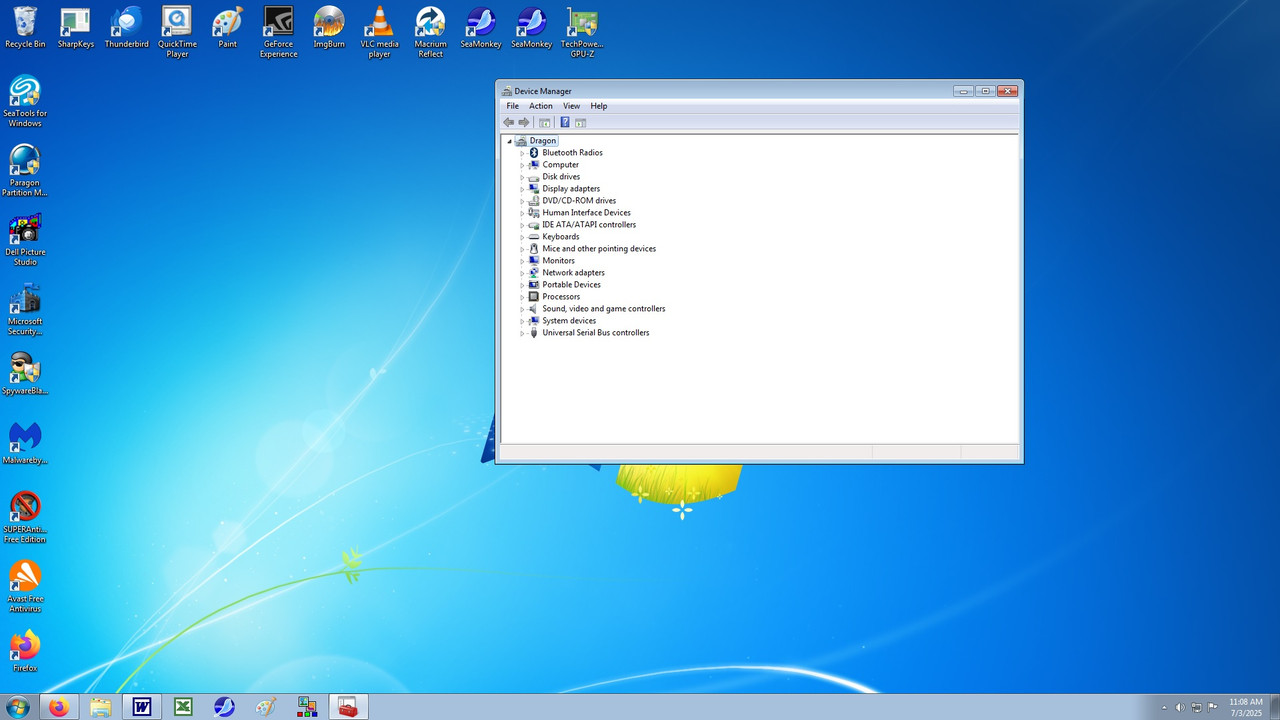Select the Keyboards category label

coord(561,237)
